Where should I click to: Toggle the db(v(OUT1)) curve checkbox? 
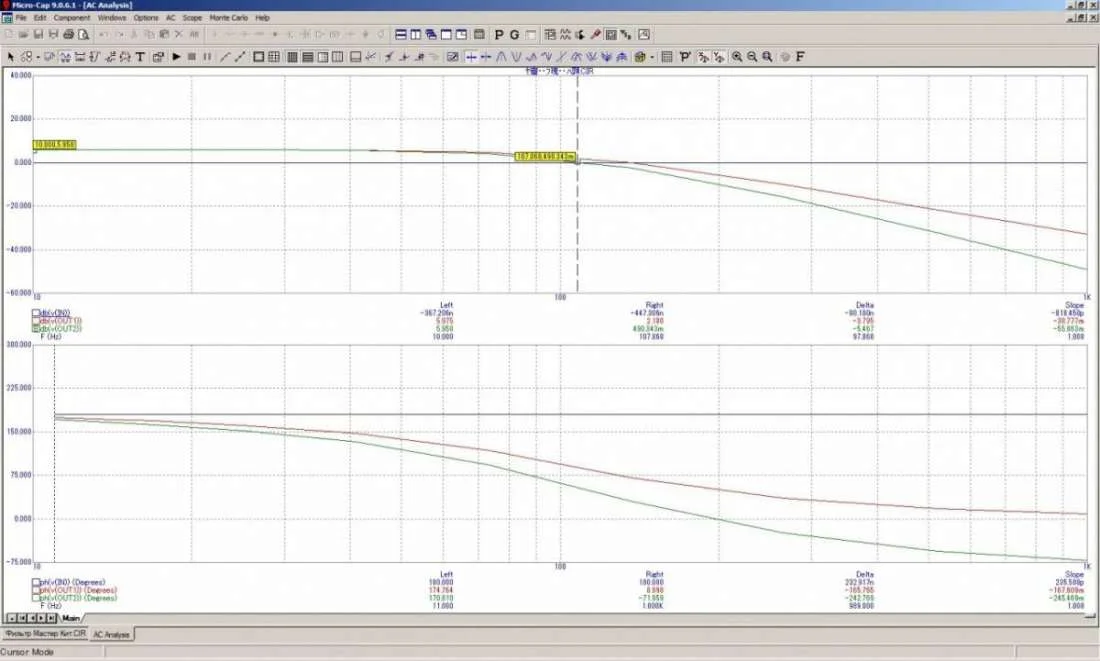[36, 321]
